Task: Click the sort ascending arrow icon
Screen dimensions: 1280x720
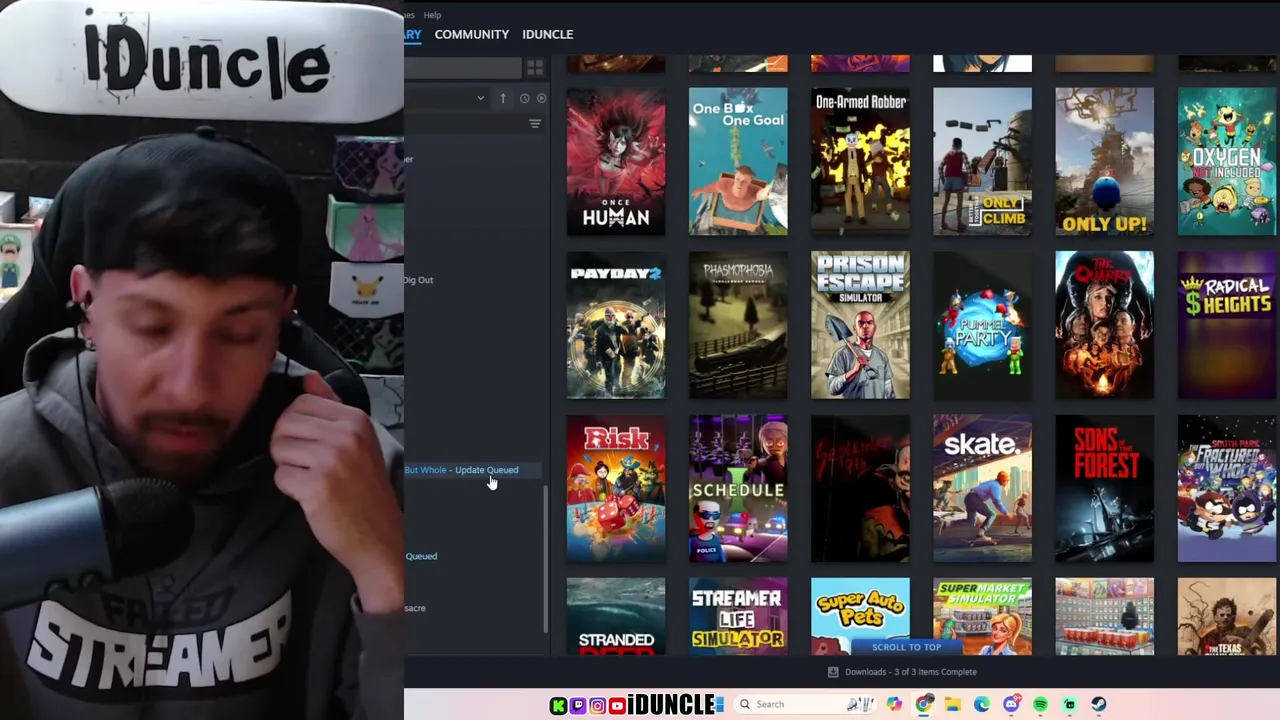Action: coord(503,98)
